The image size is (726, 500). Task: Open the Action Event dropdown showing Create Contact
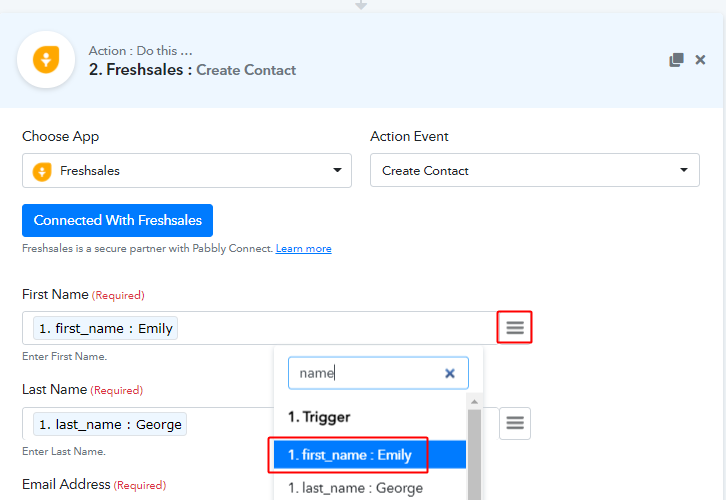[x=535, y=170]
